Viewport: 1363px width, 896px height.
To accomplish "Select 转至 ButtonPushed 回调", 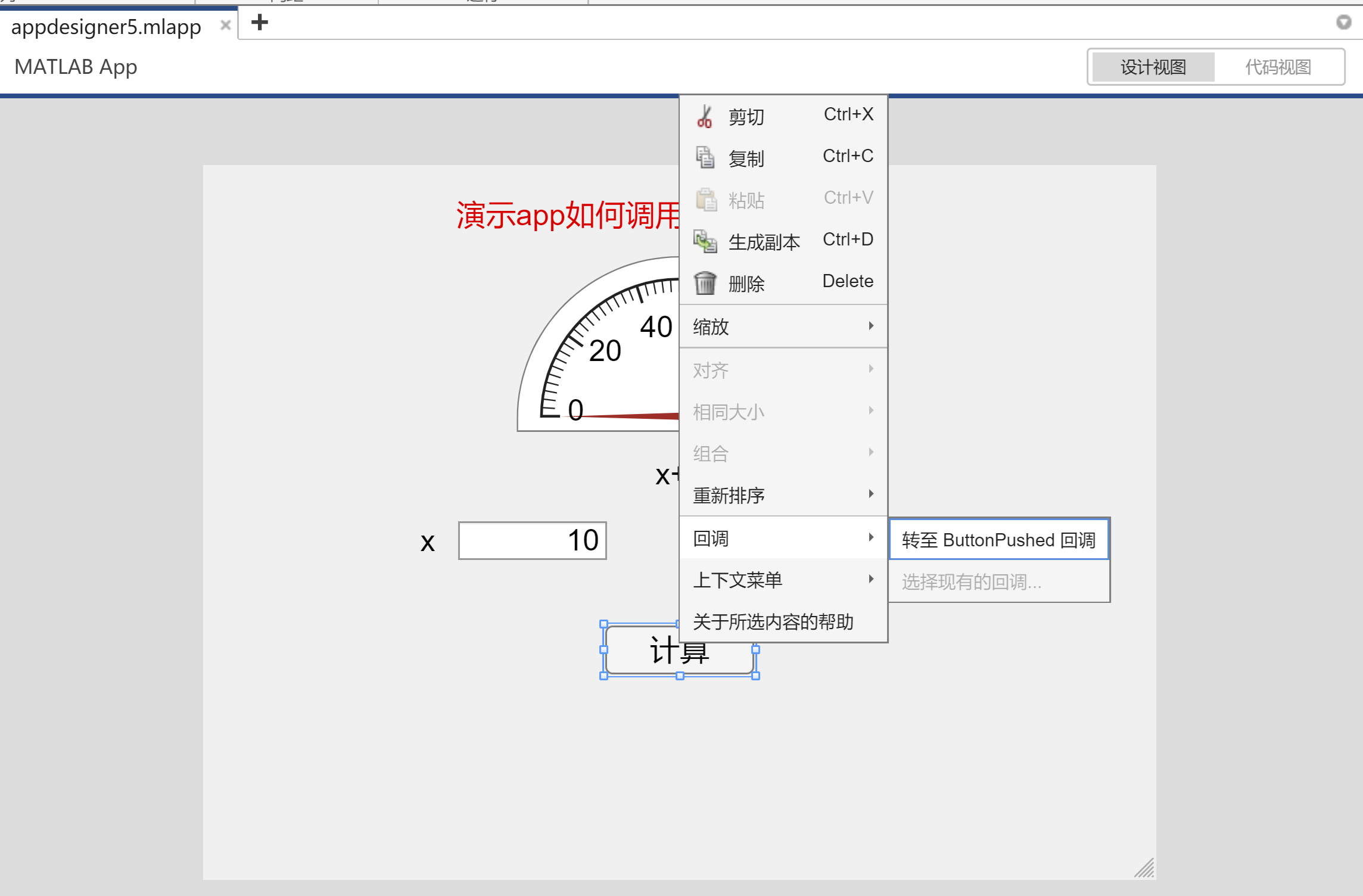I will 998,540.
